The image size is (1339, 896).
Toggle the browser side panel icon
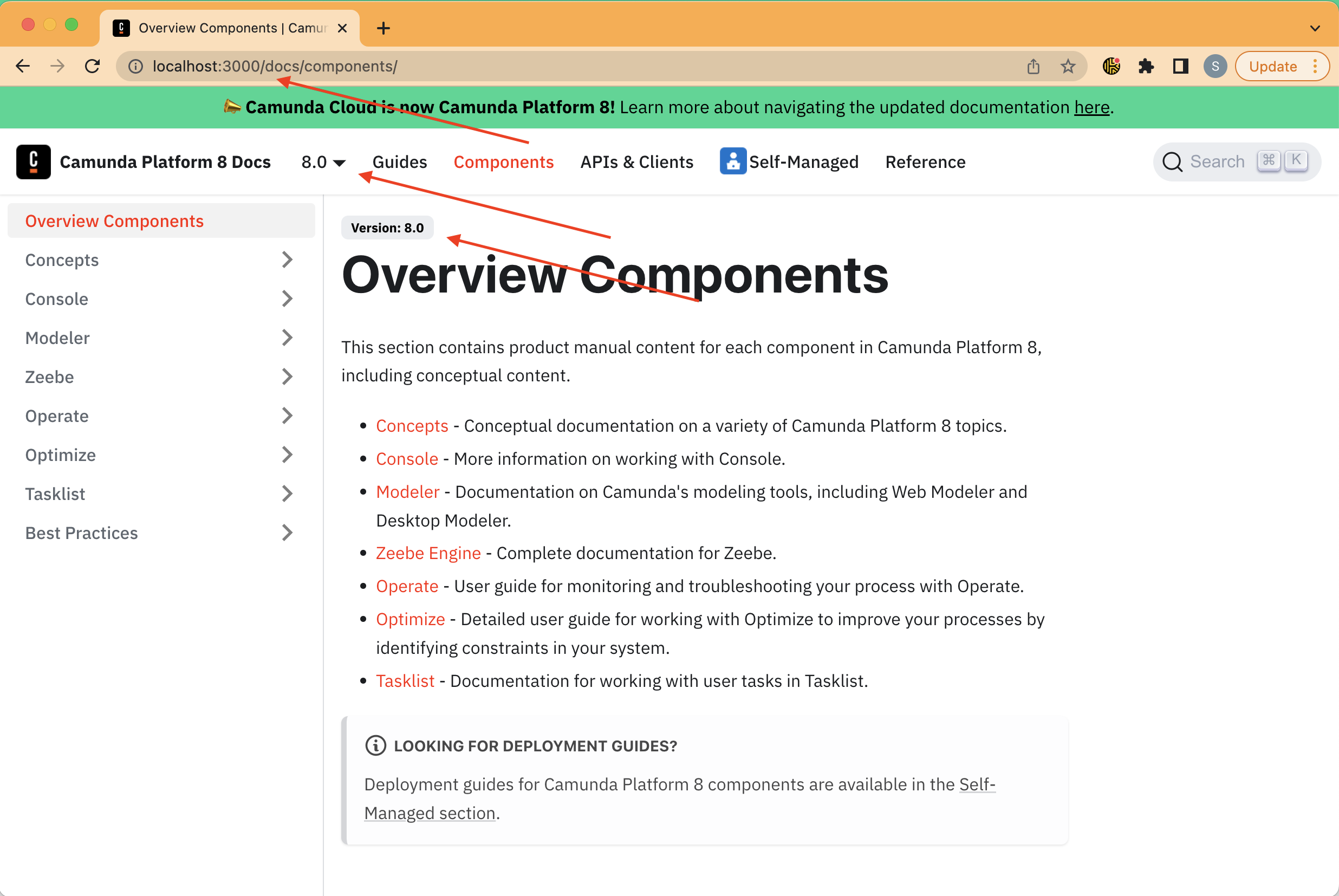tap(1180, 66)
